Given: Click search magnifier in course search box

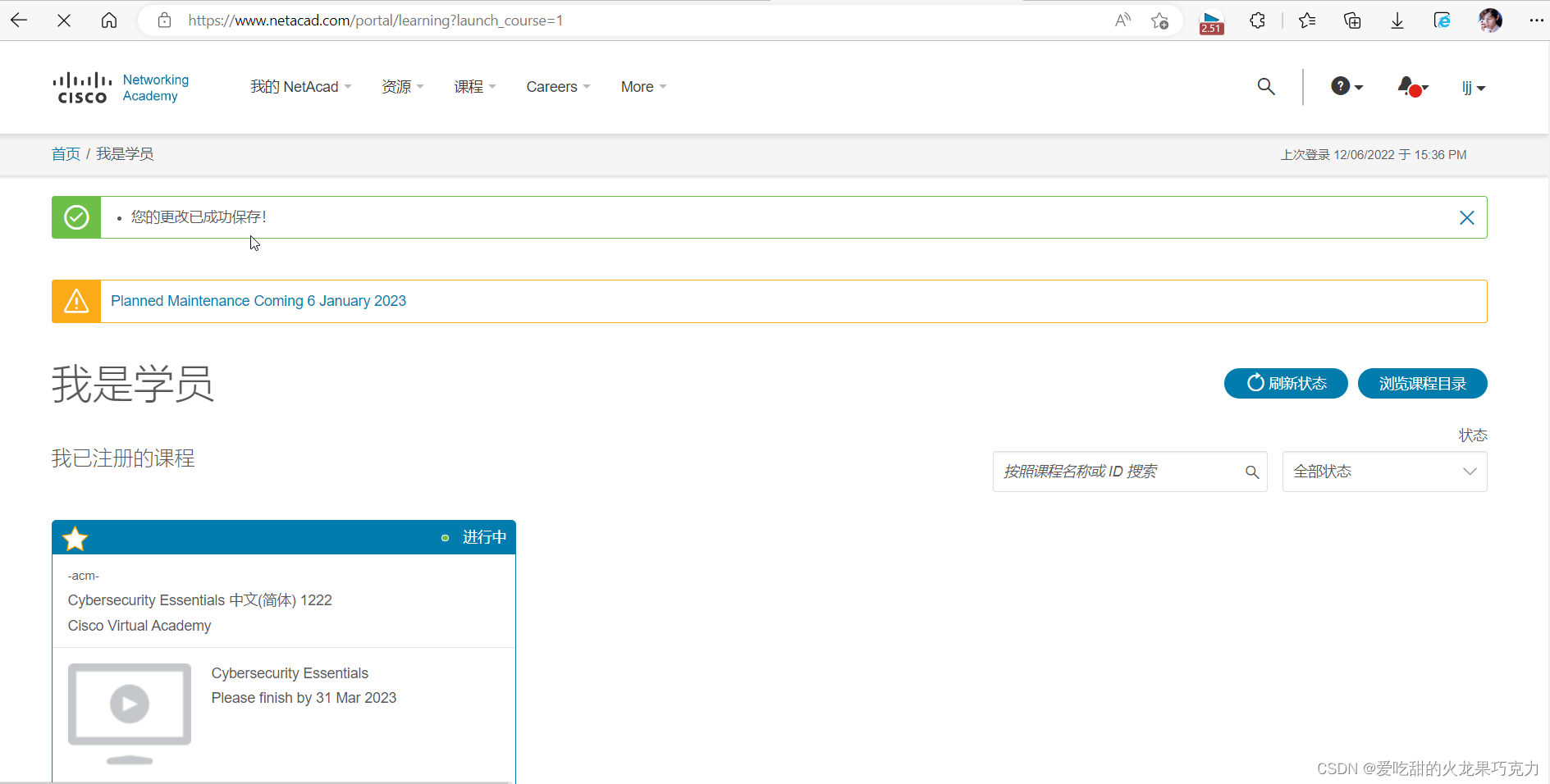Looking at the screenshot, I should (x=1252, y=472).
